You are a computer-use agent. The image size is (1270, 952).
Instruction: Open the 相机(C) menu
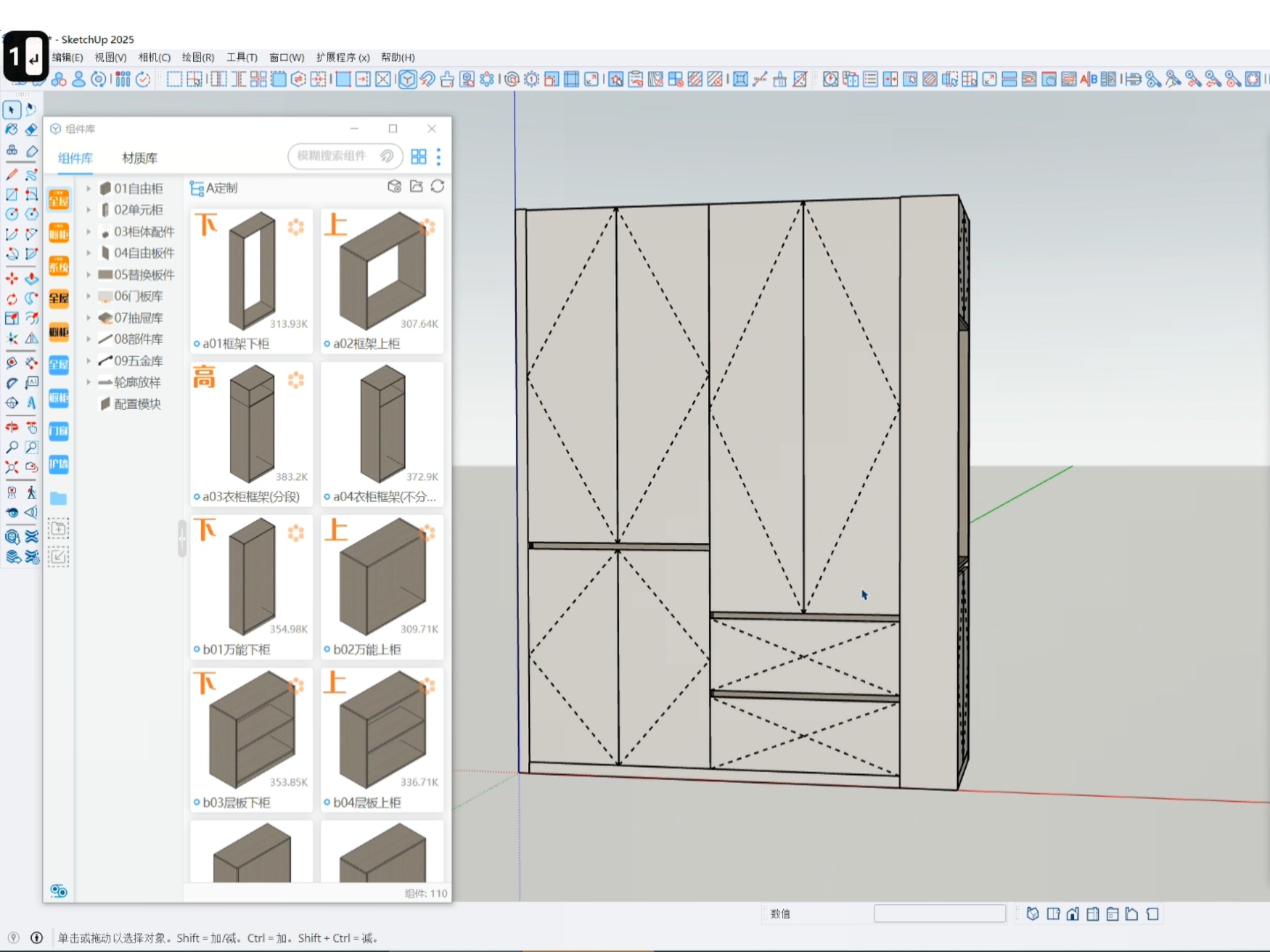tap(154, 58)
